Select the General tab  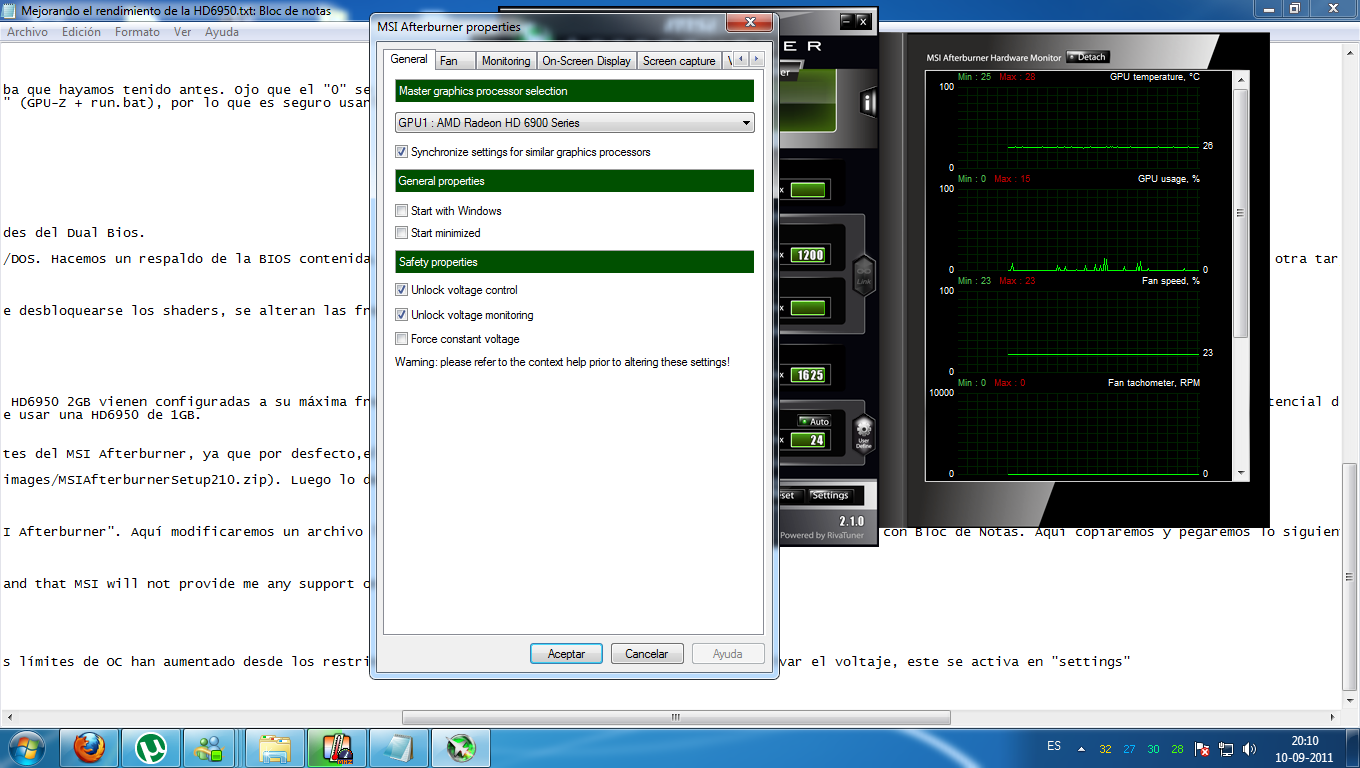coord(409,59)
